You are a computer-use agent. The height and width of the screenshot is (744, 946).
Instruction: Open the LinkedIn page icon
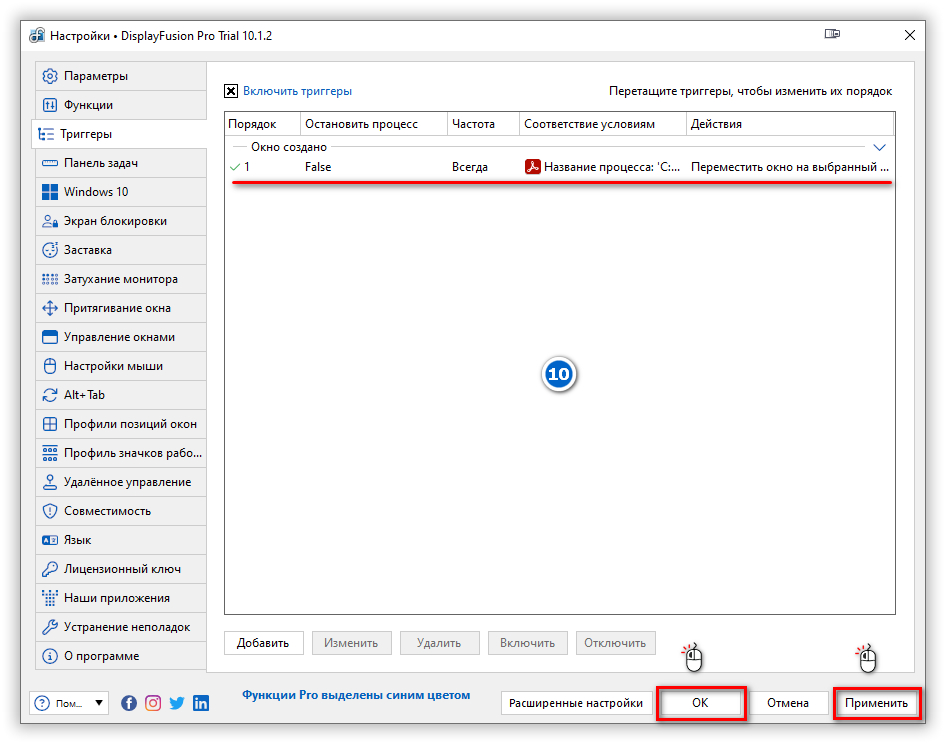pos(201,703)
